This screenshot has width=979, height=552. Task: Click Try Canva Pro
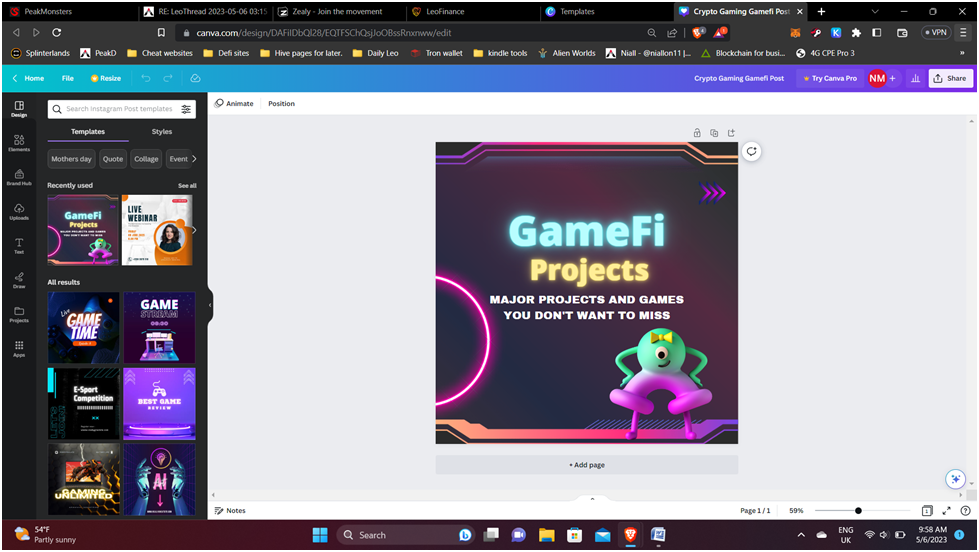[830, 78]
